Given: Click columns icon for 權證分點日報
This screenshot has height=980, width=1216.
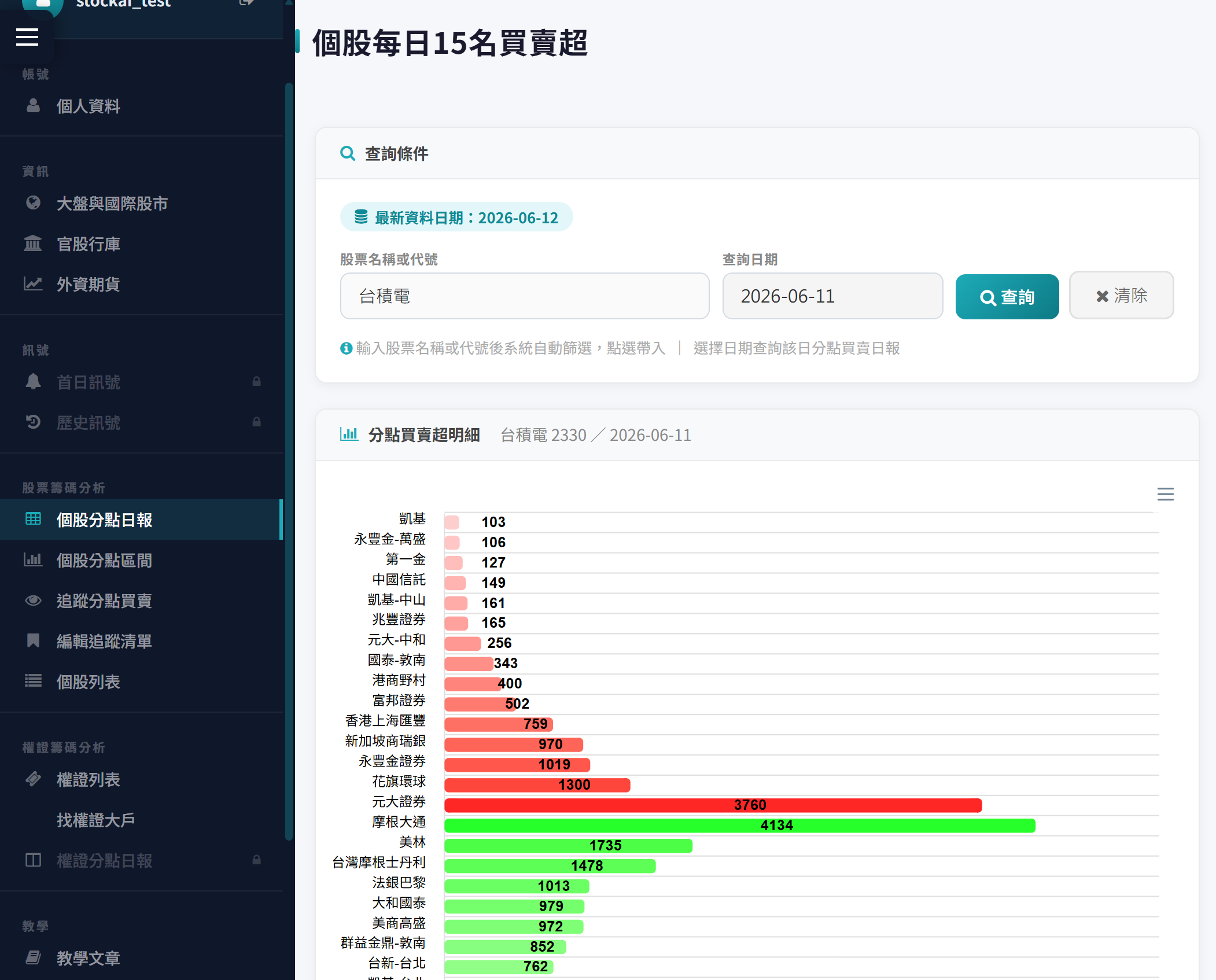Looking at the screenshot, I should (33, 860).
